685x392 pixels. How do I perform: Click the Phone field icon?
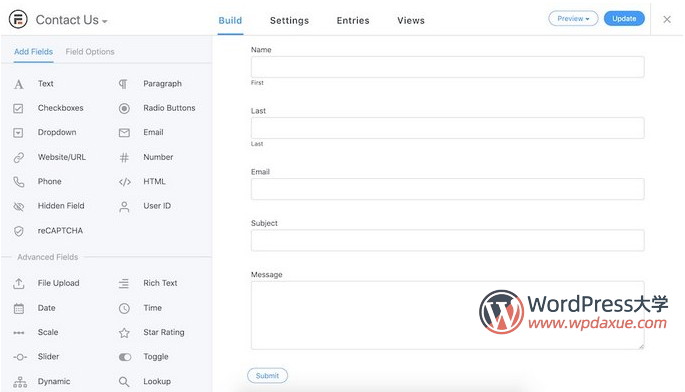pyautogui.click(x=18, y=182)
